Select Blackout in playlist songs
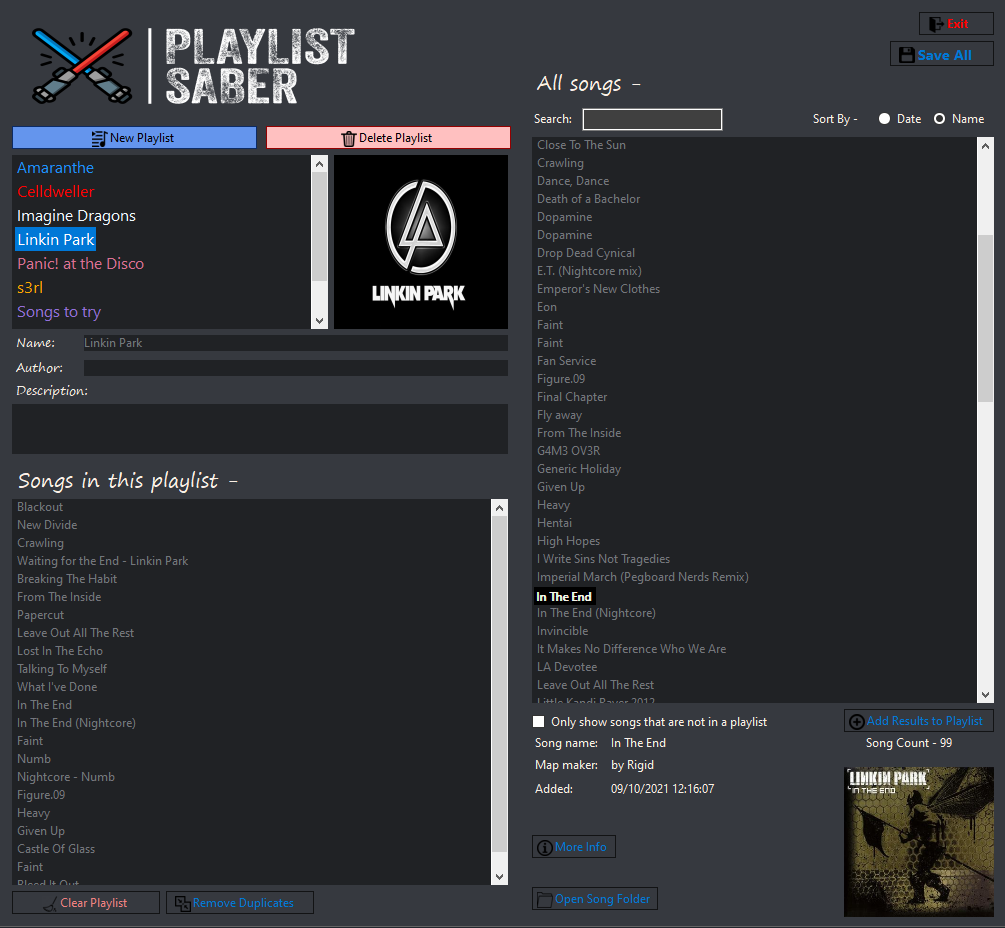Screen dimensions: 1005x928 40,507
